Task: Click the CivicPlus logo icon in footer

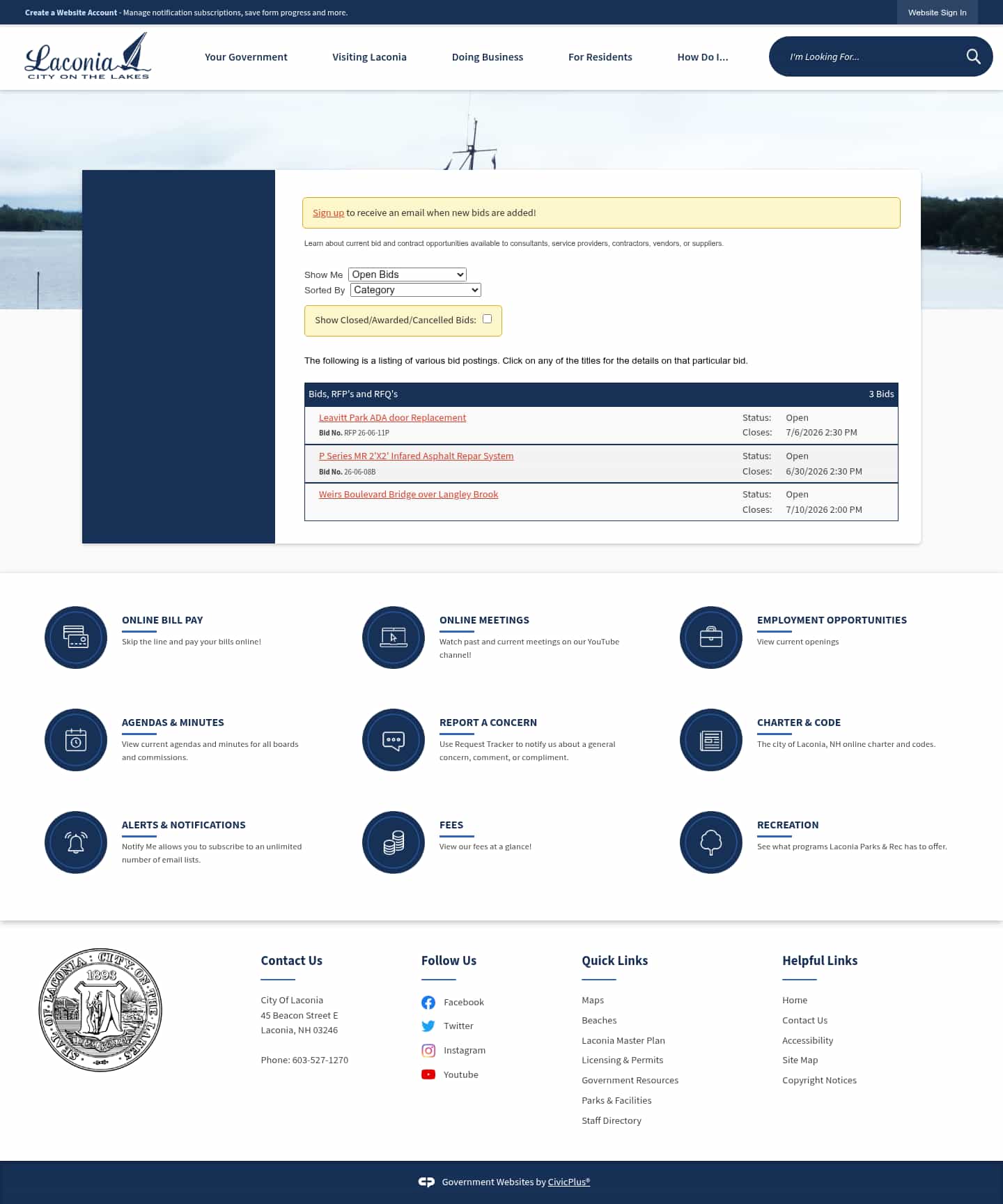Action: click(x=426, y=1182)
